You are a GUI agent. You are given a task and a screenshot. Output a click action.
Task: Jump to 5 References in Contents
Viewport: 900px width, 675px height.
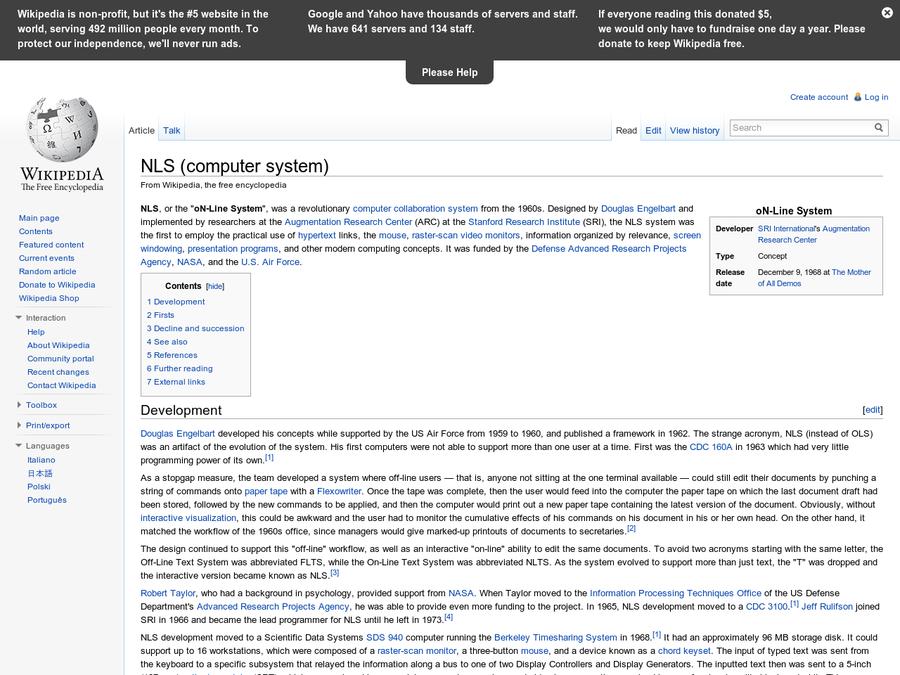pos(172,355)
